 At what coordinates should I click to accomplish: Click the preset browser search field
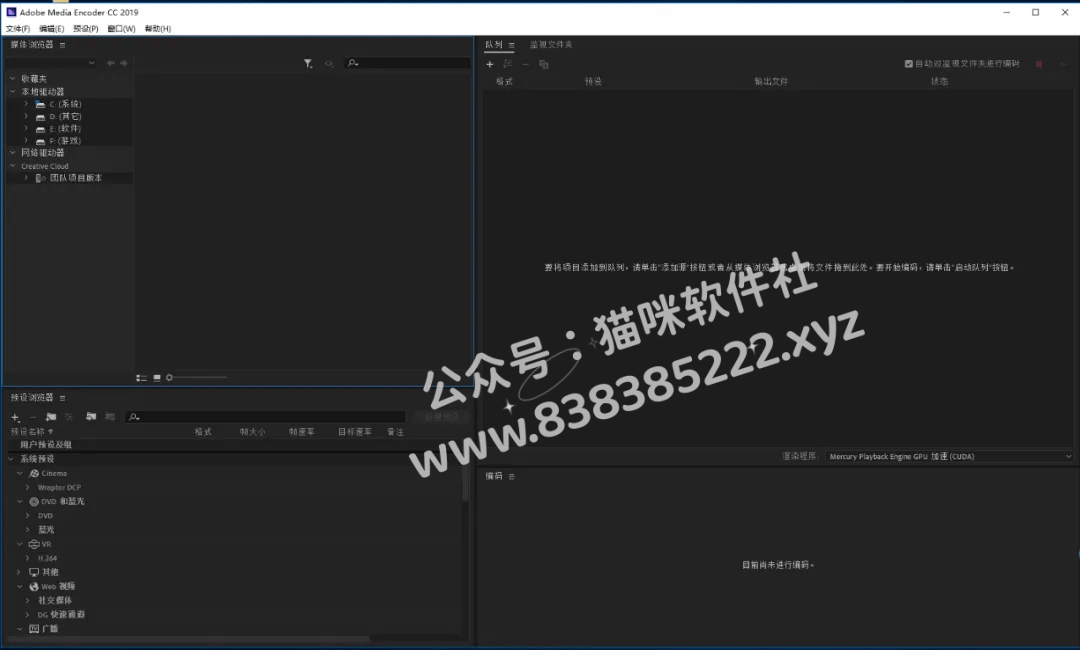(x=265, y=417)
